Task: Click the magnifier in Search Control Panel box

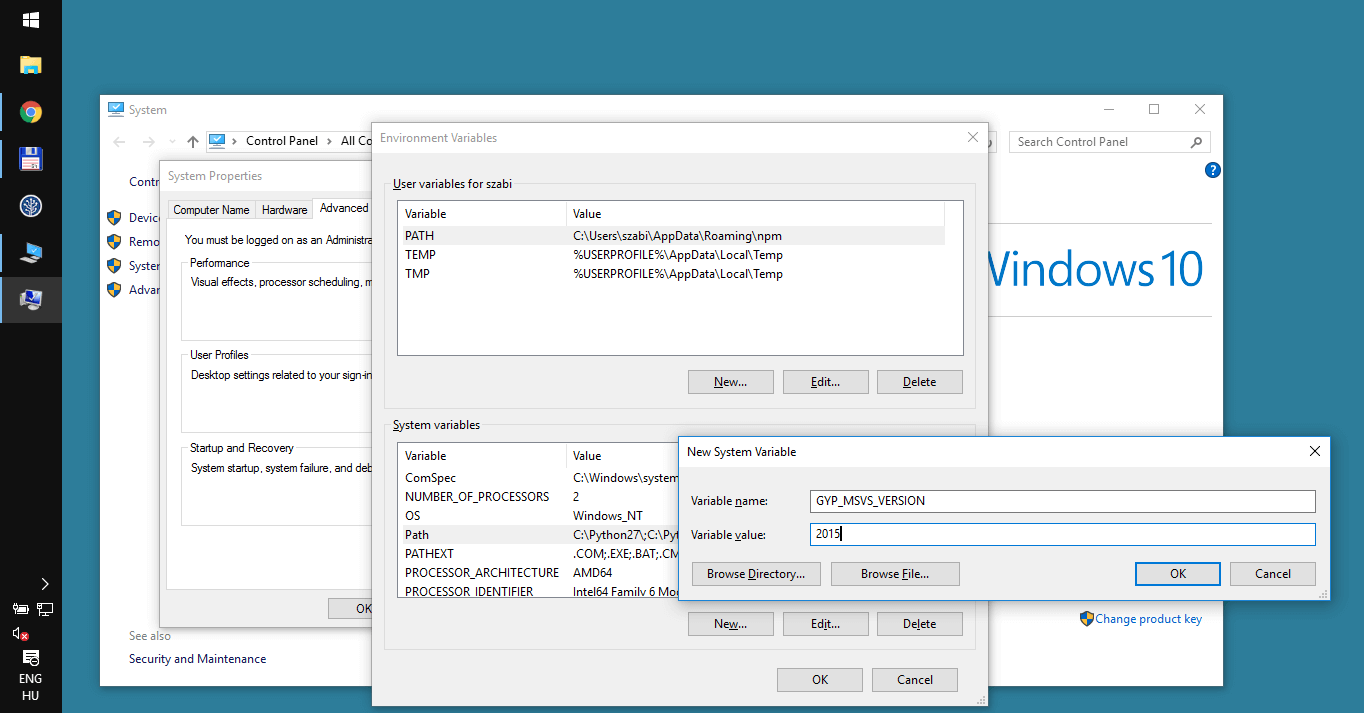Action: (1196, 141)
